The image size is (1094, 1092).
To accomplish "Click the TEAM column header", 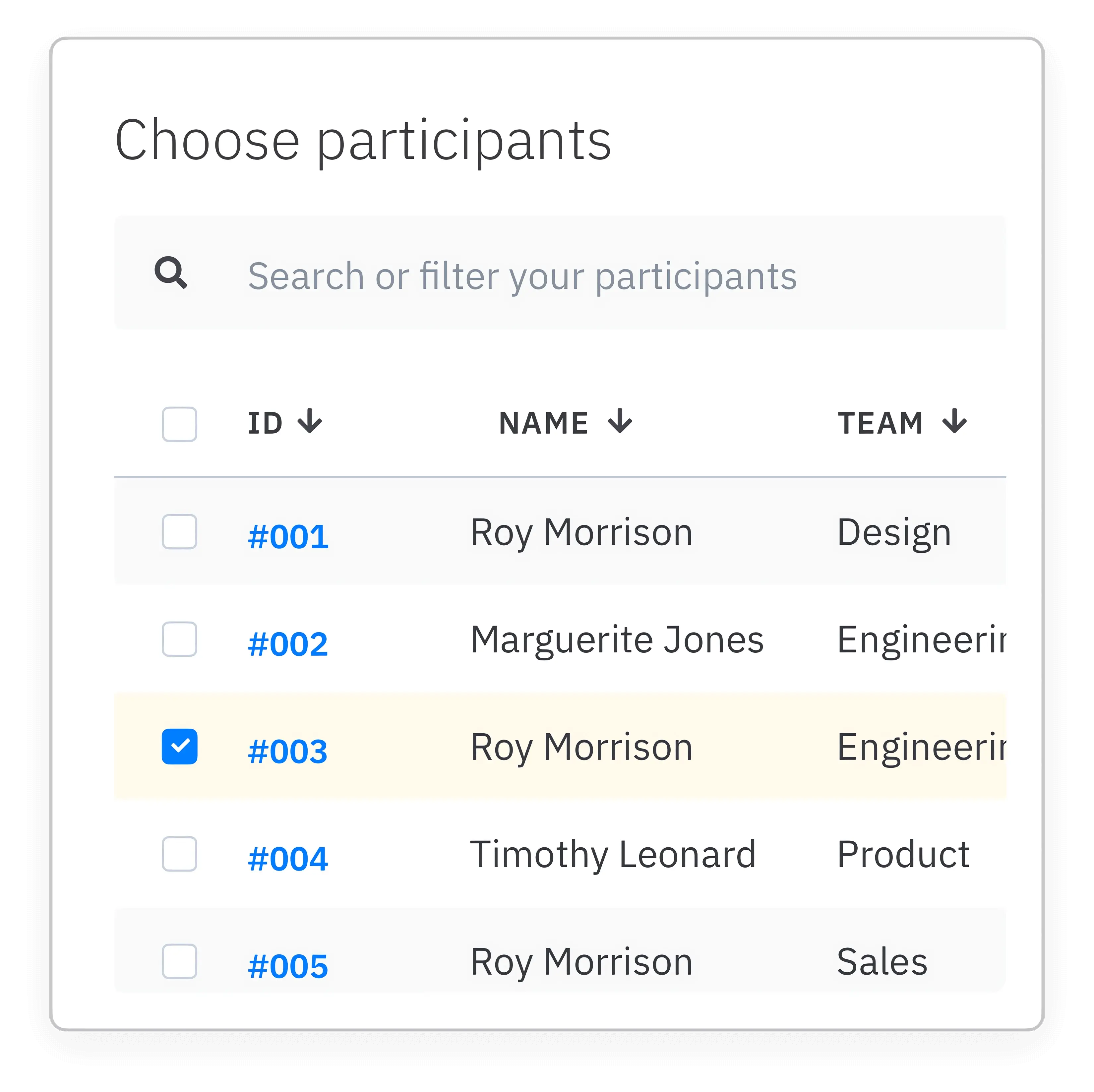I will click(x=881, y=421).
